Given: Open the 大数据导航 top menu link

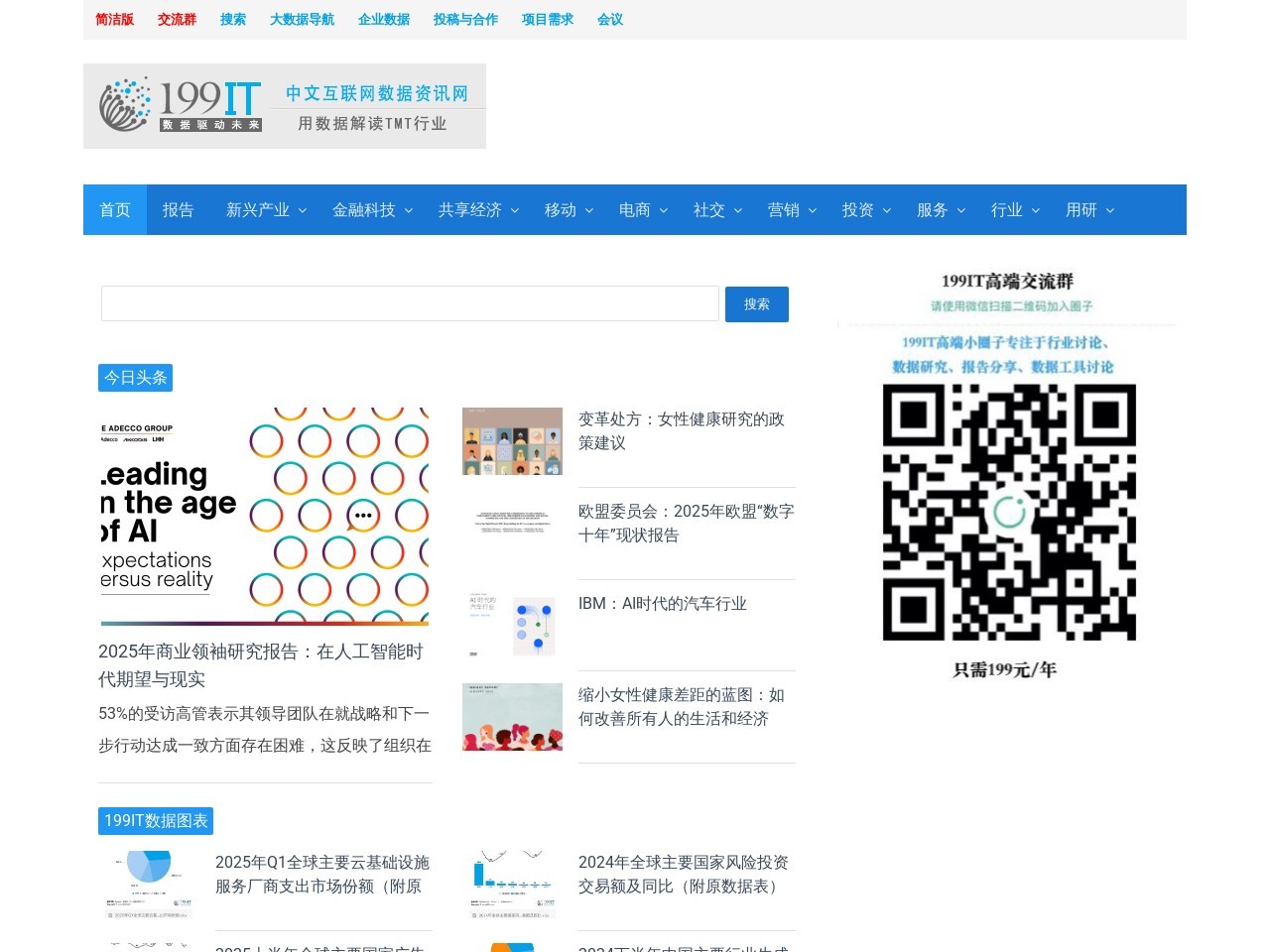Looking at the screenshot, I should tap(302, 19).
